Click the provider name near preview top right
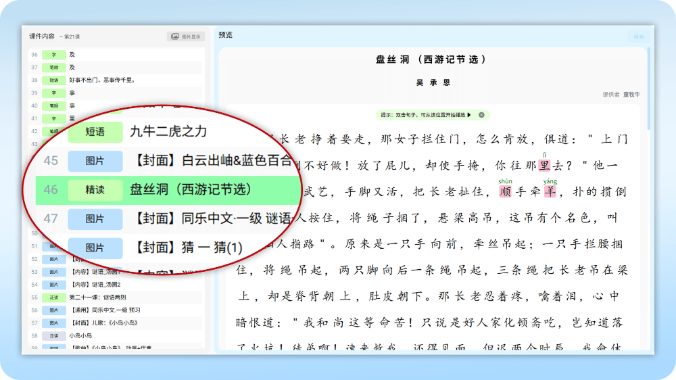This screenshot has width=676, height=380. click(632, 94)
